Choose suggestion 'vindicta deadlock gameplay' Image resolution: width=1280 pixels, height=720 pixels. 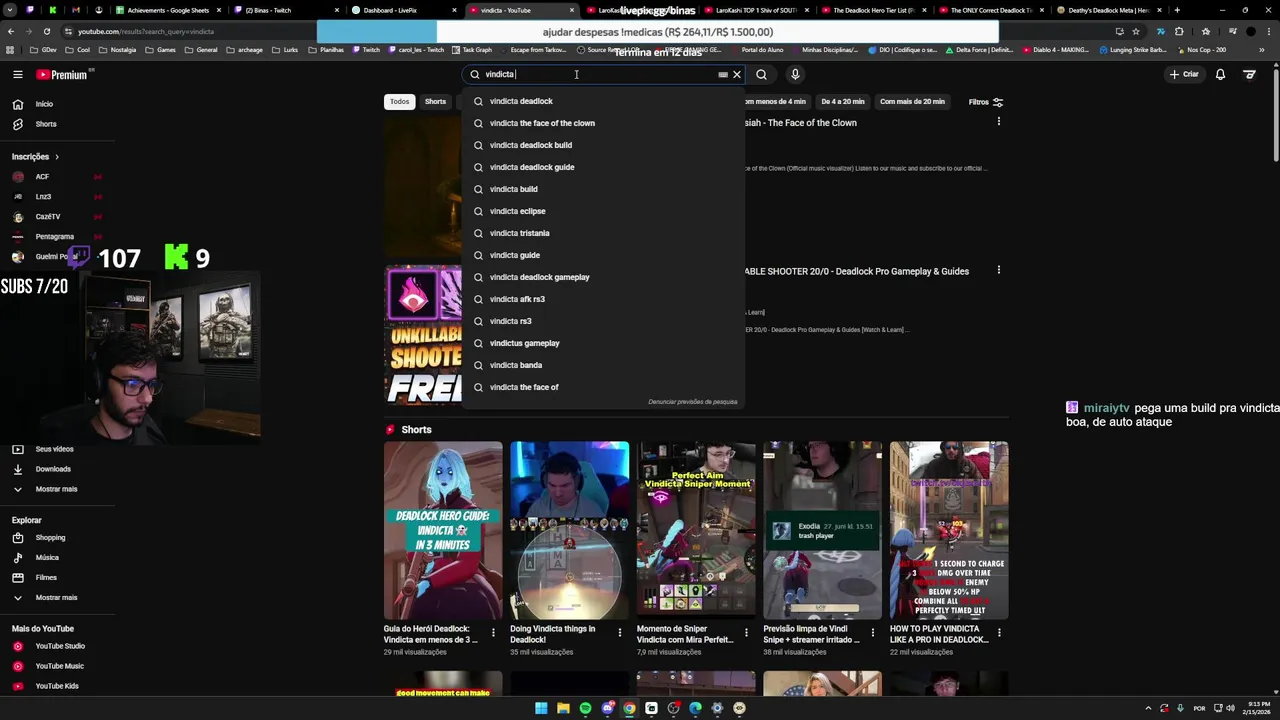click(603, 277)
